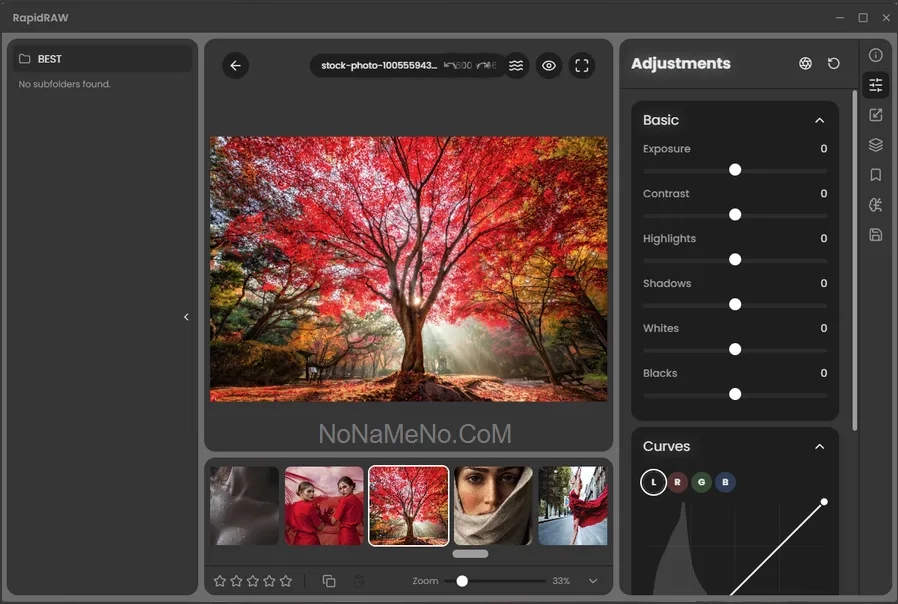
Task: Select the red R curve channel
Action: [678, 483]
